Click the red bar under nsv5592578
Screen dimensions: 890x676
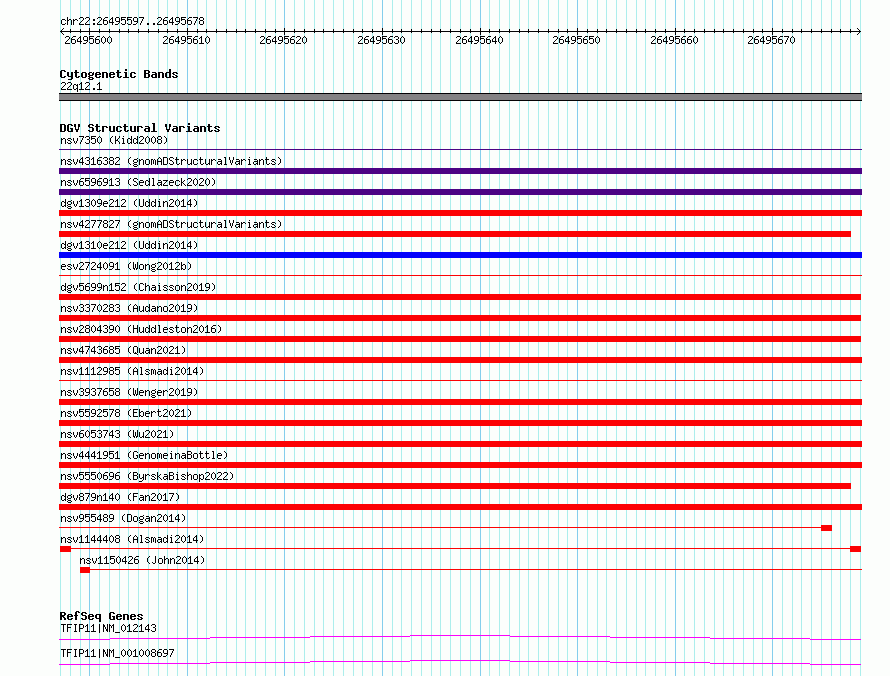coord(460,423)
